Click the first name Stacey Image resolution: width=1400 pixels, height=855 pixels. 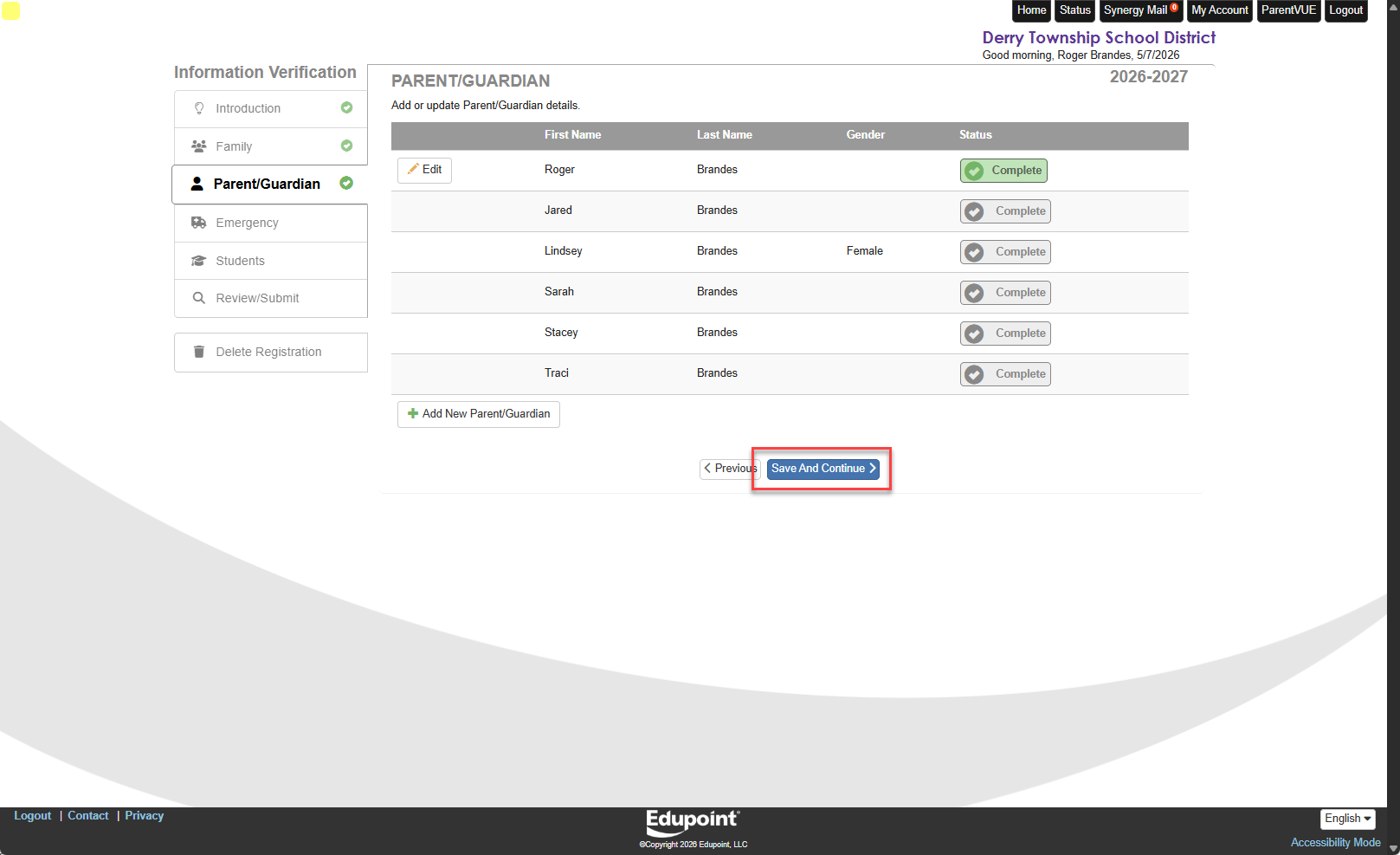coord(561,333)
